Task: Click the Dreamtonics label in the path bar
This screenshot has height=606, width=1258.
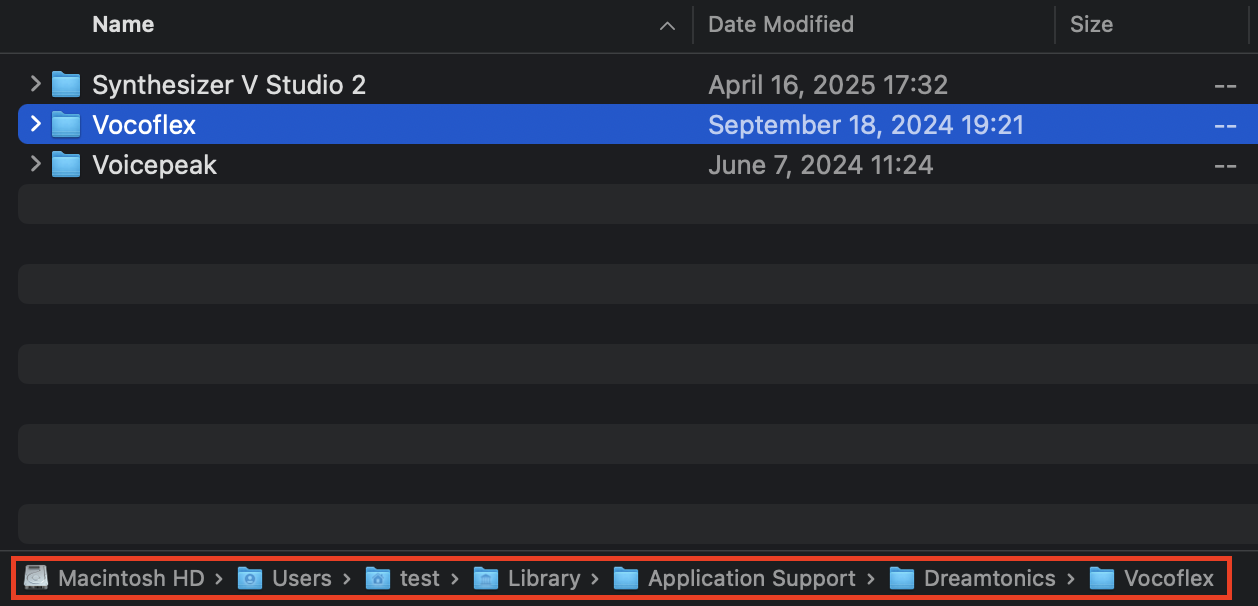Action: (x=990, y=578)
